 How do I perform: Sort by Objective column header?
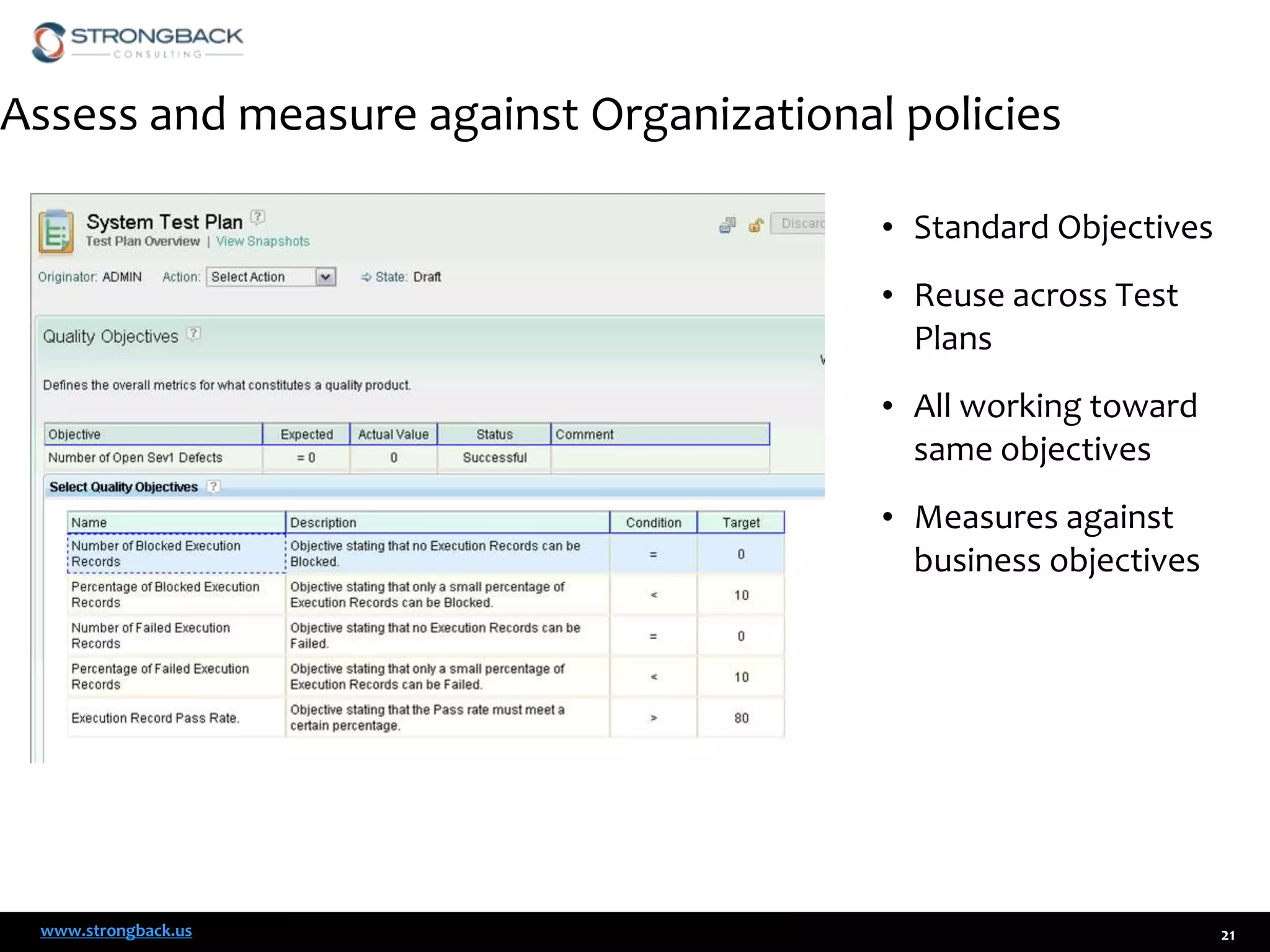click(x=153, y=434)
